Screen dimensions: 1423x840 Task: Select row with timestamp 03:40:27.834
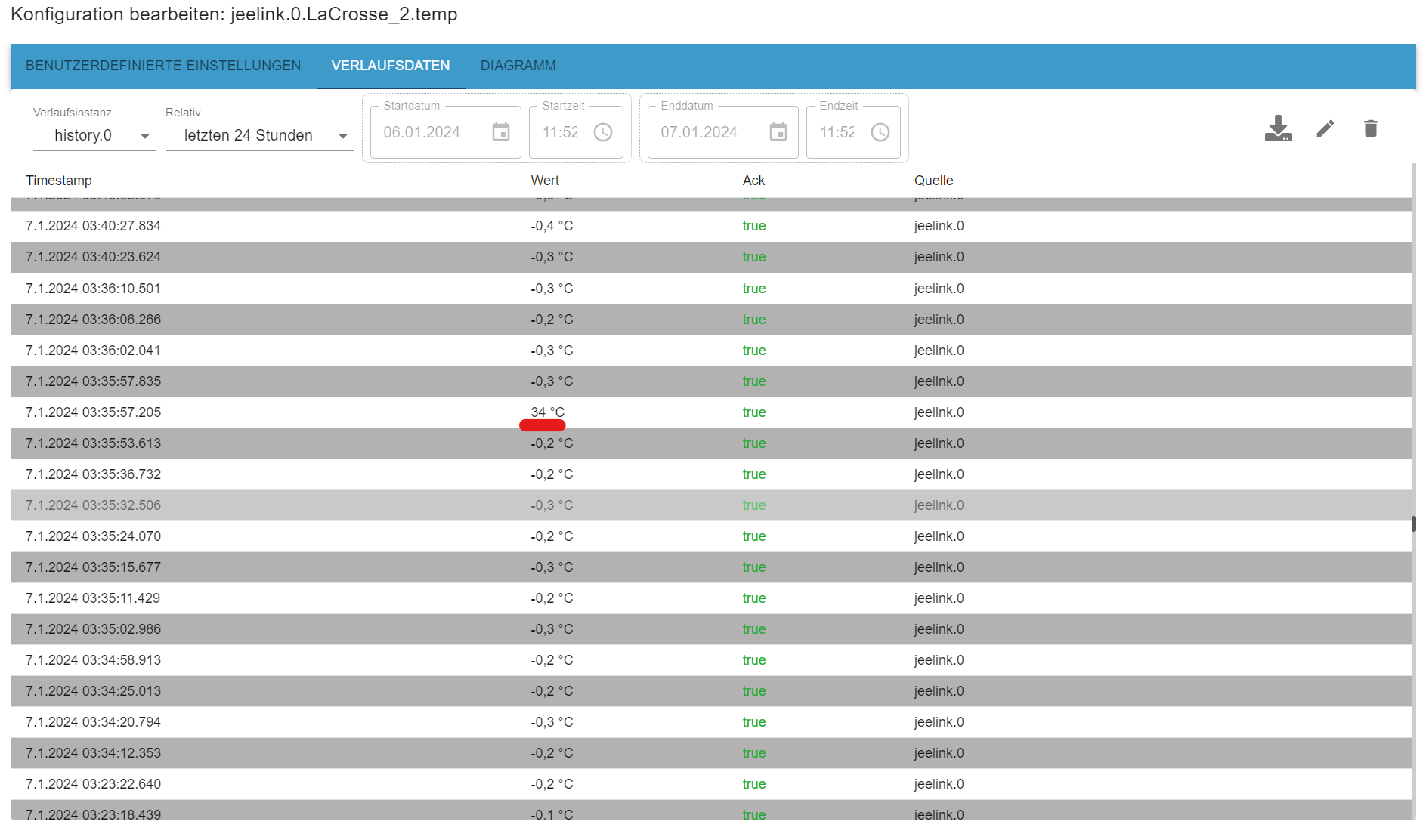point(711,226)
